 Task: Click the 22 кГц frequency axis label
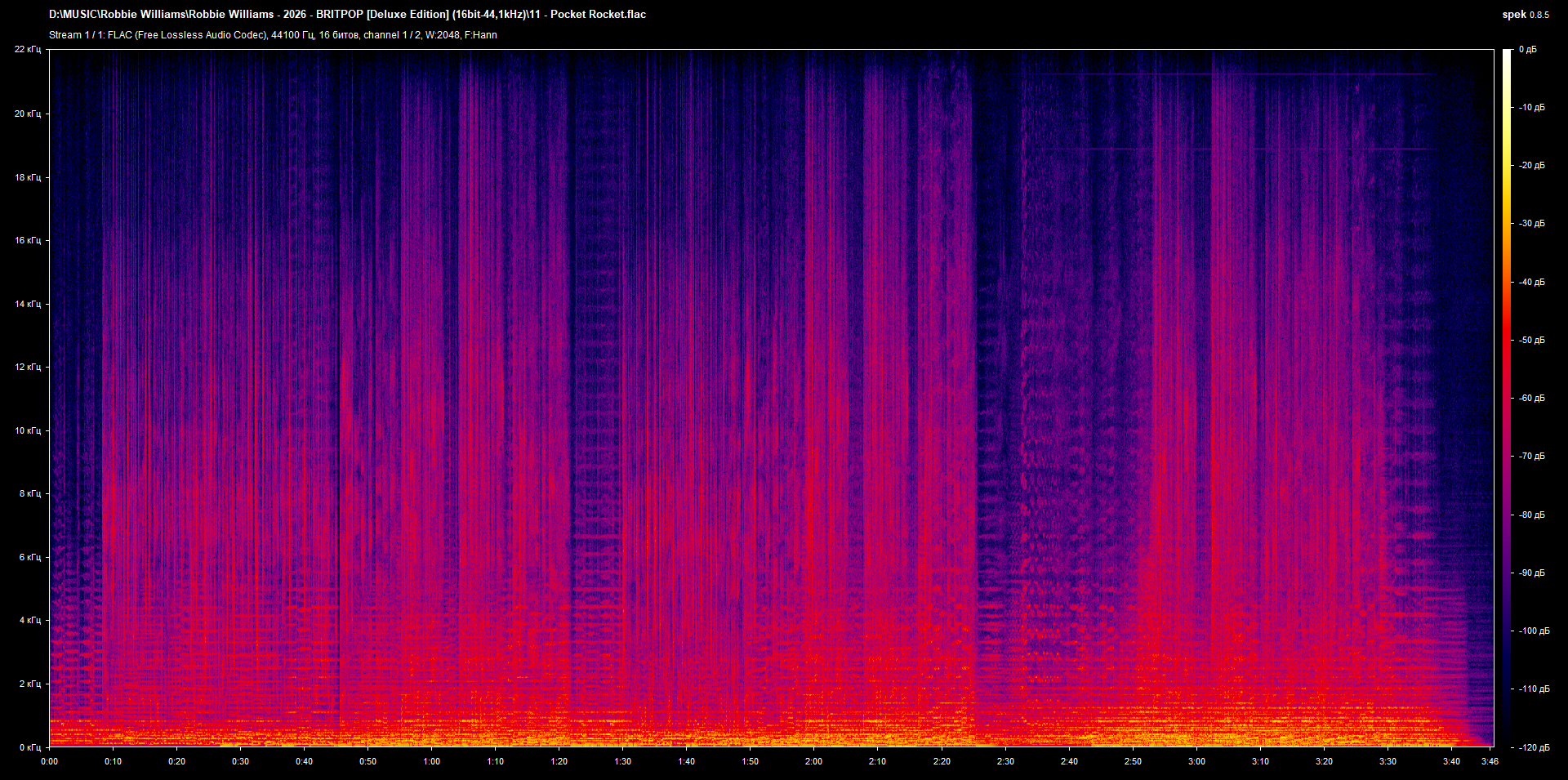[27, 50]
